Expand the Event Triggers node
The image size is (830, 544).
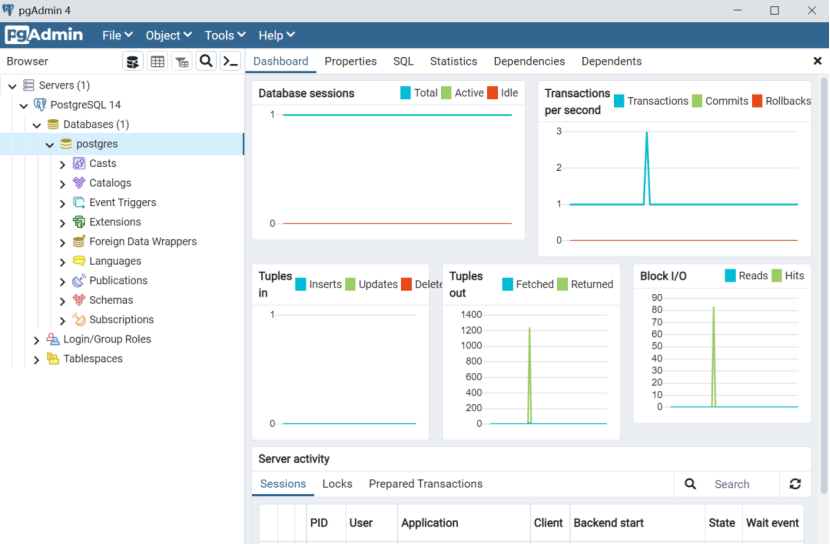pos(62,204)
